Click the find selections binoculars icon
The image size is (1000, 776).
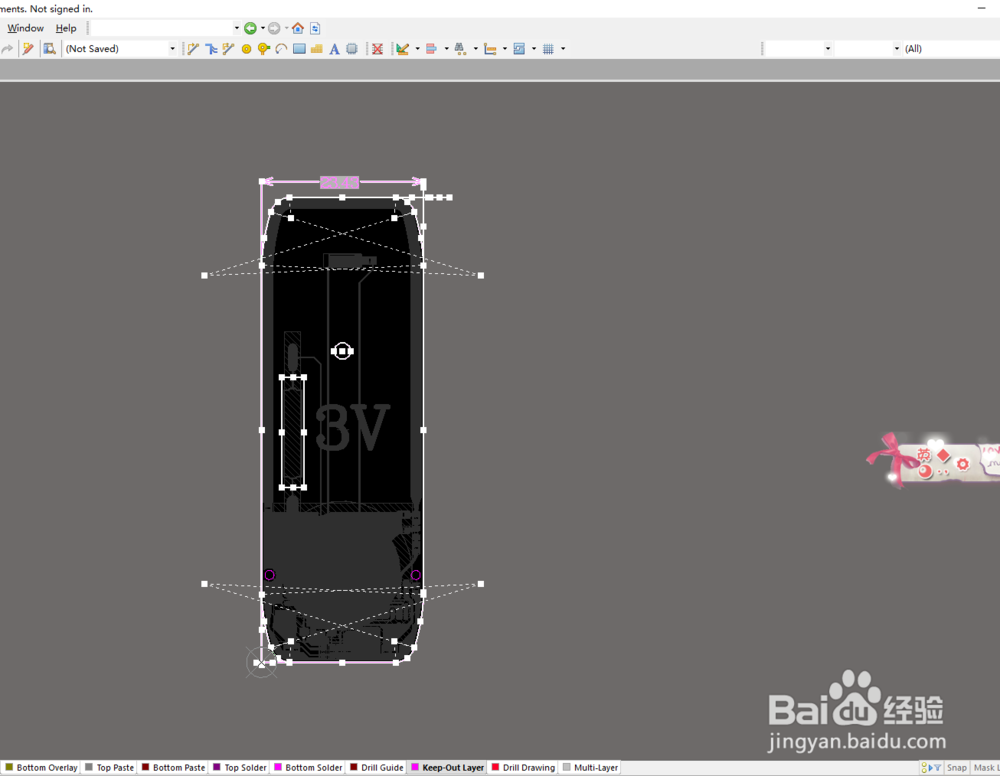click(460, 48)
